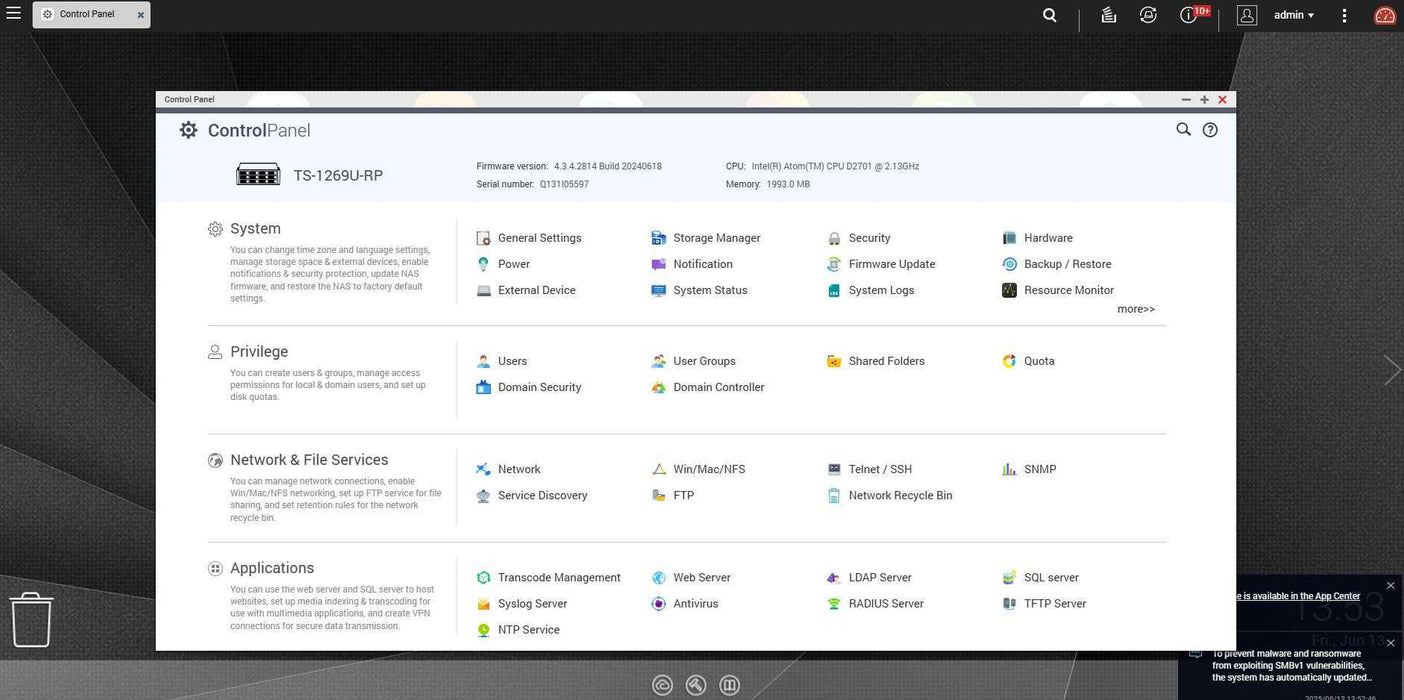Open LDAP Server settings

(x=869, y=577)
